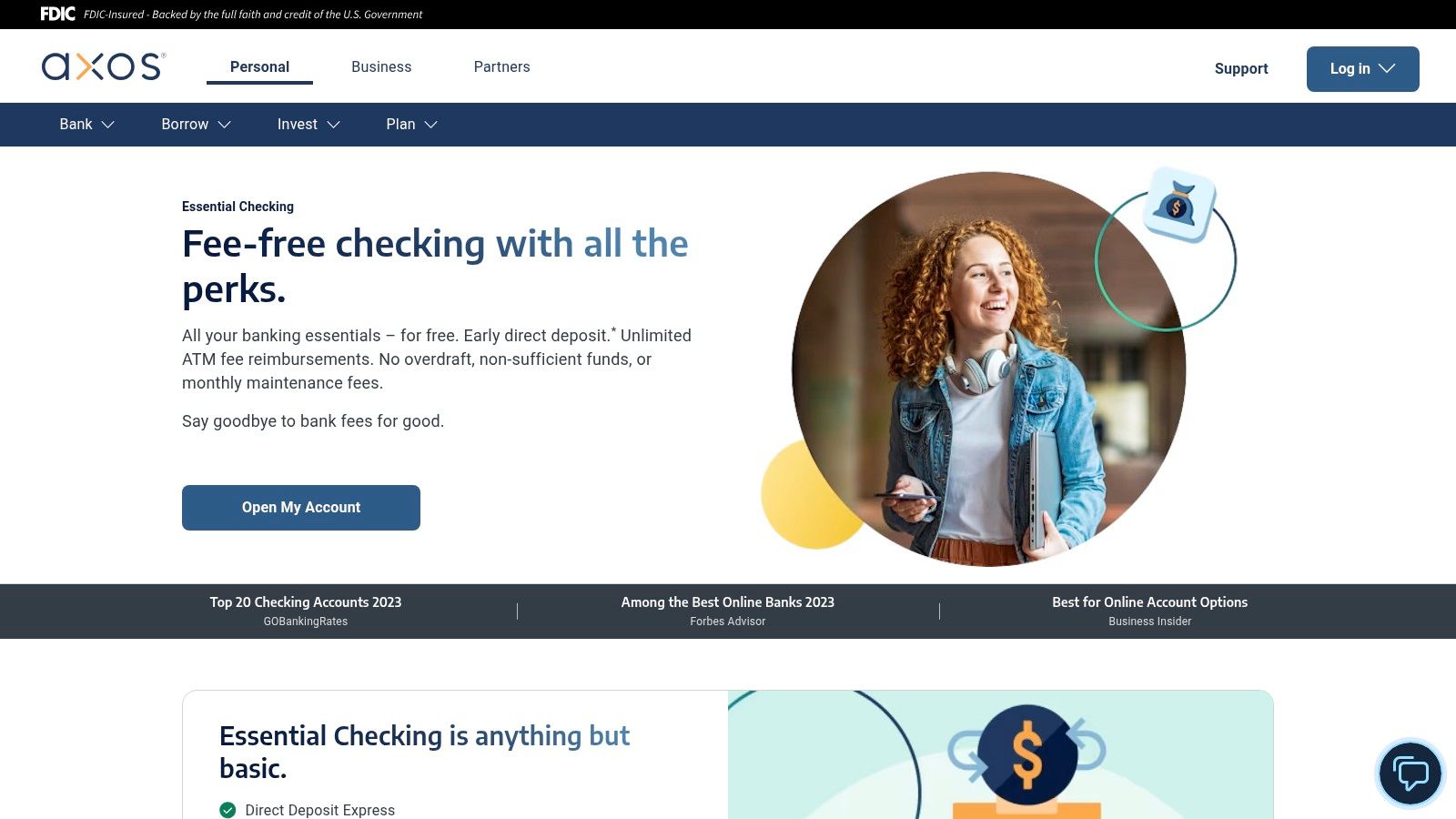
Task: Open the live chat bubble icon
Action: coord(1410,773)
